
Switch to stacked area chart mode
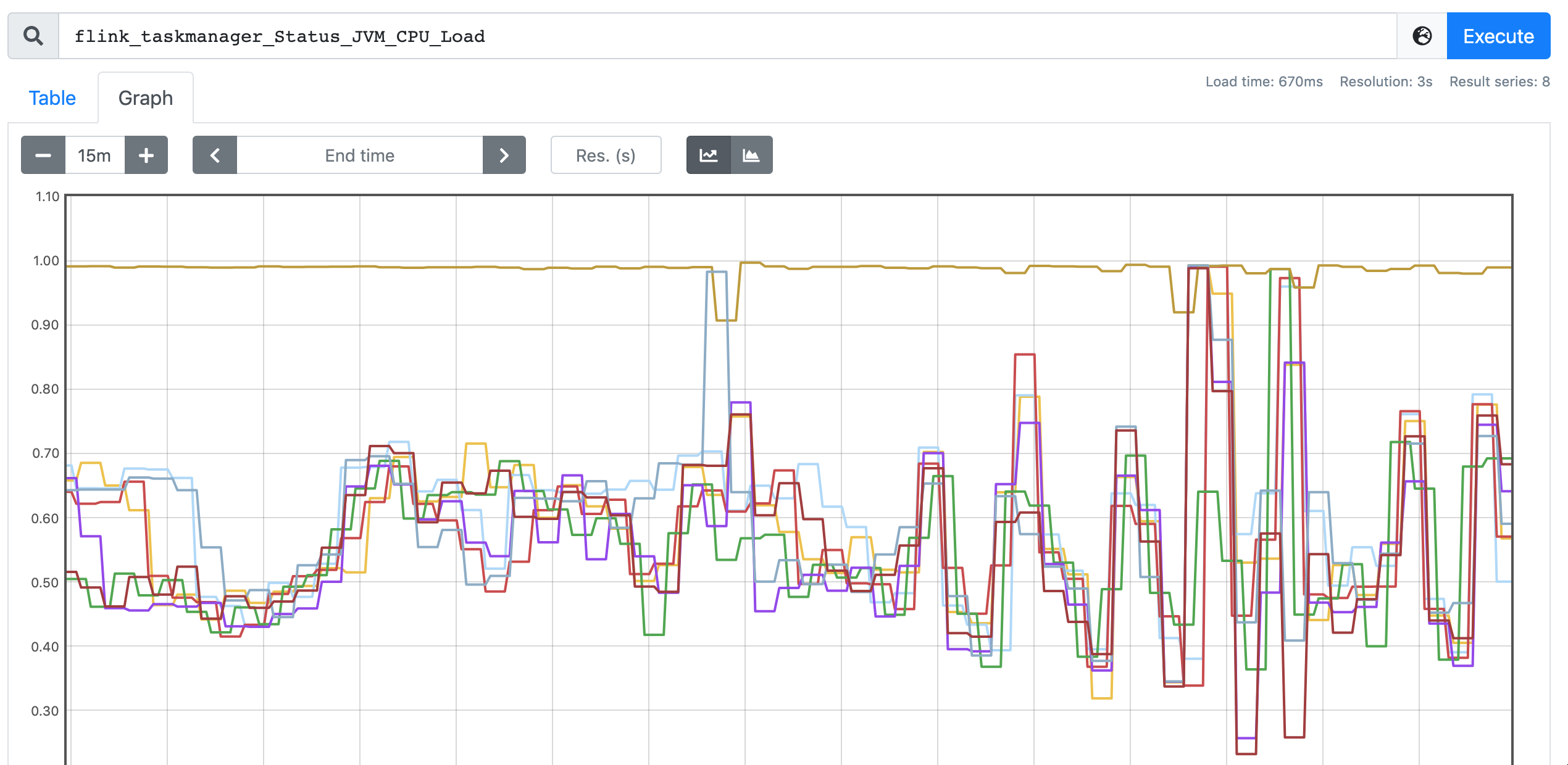tap(751, 155)
